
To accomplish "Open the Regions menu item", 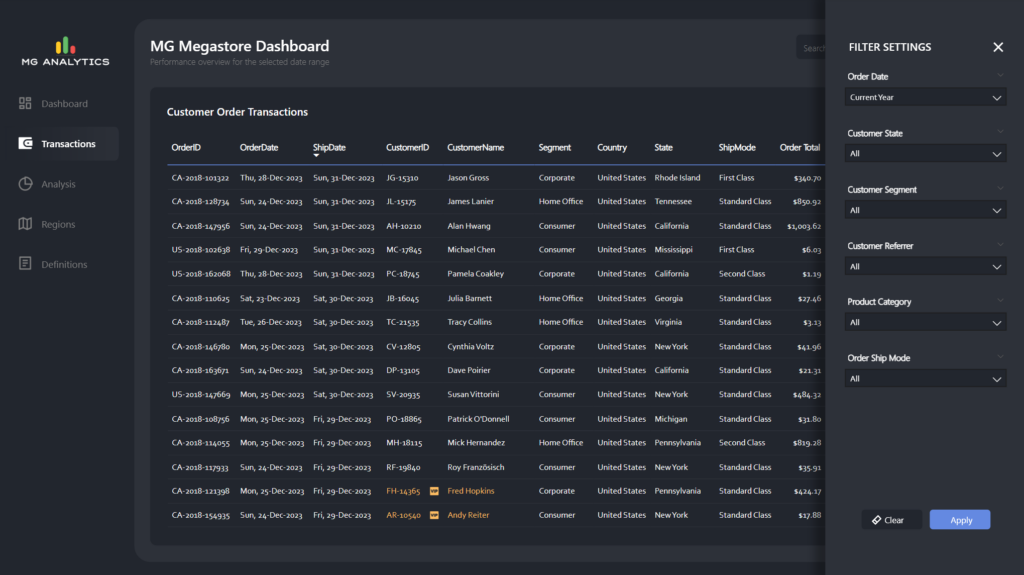I will click(58, 223).
